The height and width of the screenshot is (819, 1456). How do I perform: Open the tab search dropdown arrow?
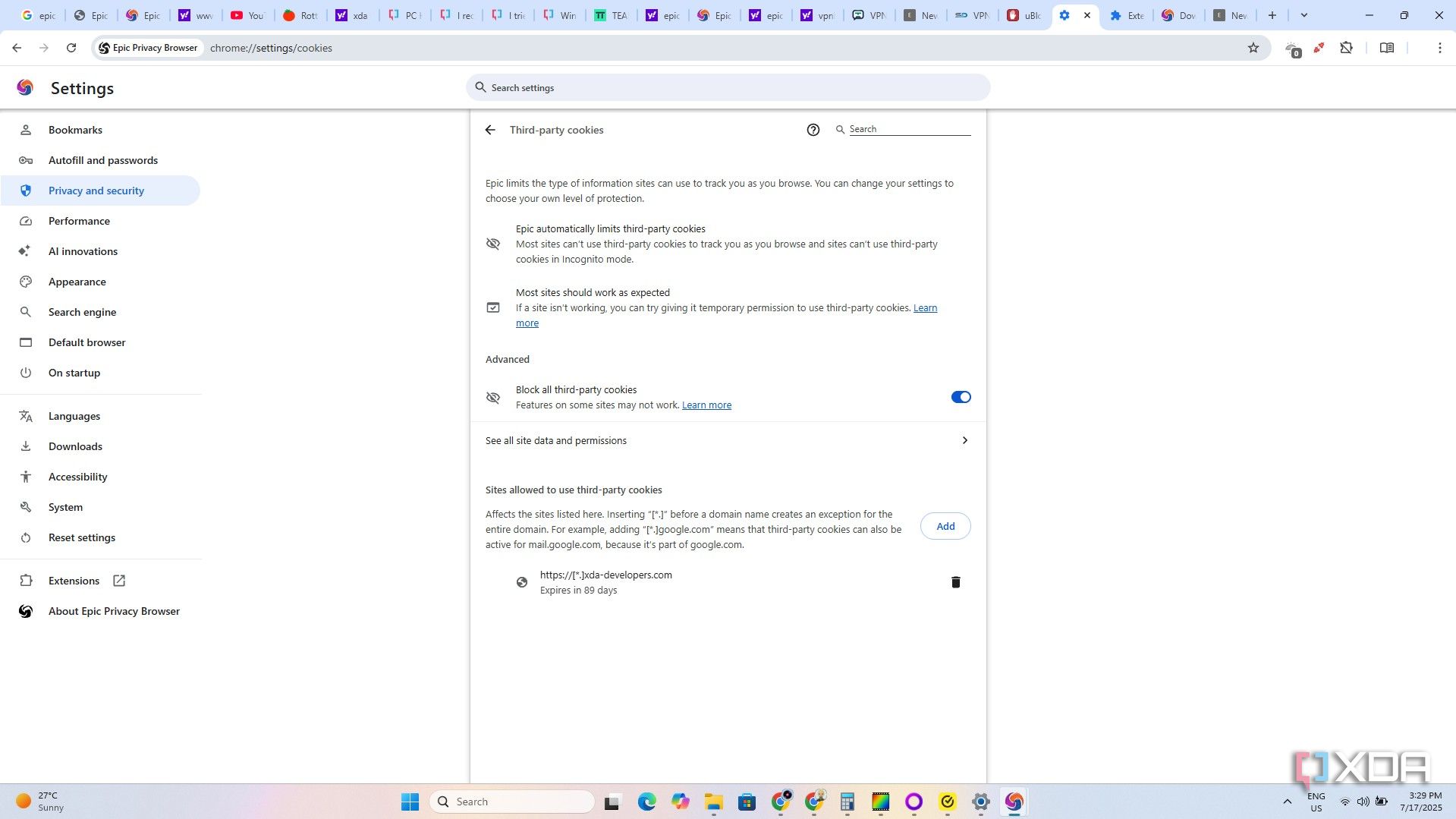[x=1303, y=15]
